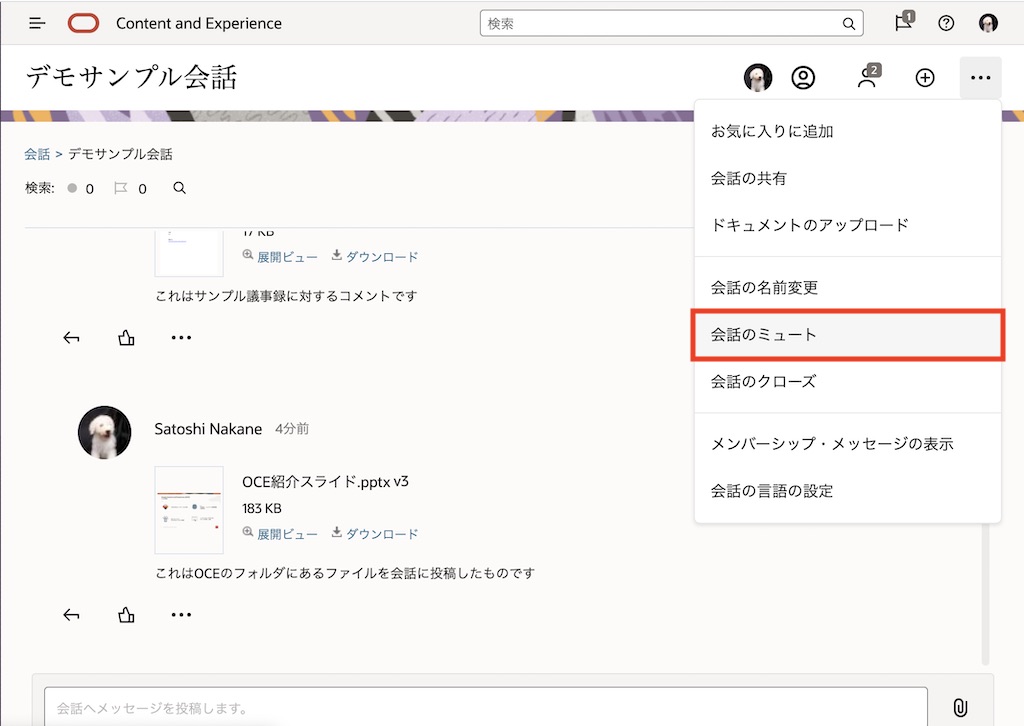Screen dimensions: 1024x726
Task: Mute the conversation via 会話のミュート
Action: [847, 335]
